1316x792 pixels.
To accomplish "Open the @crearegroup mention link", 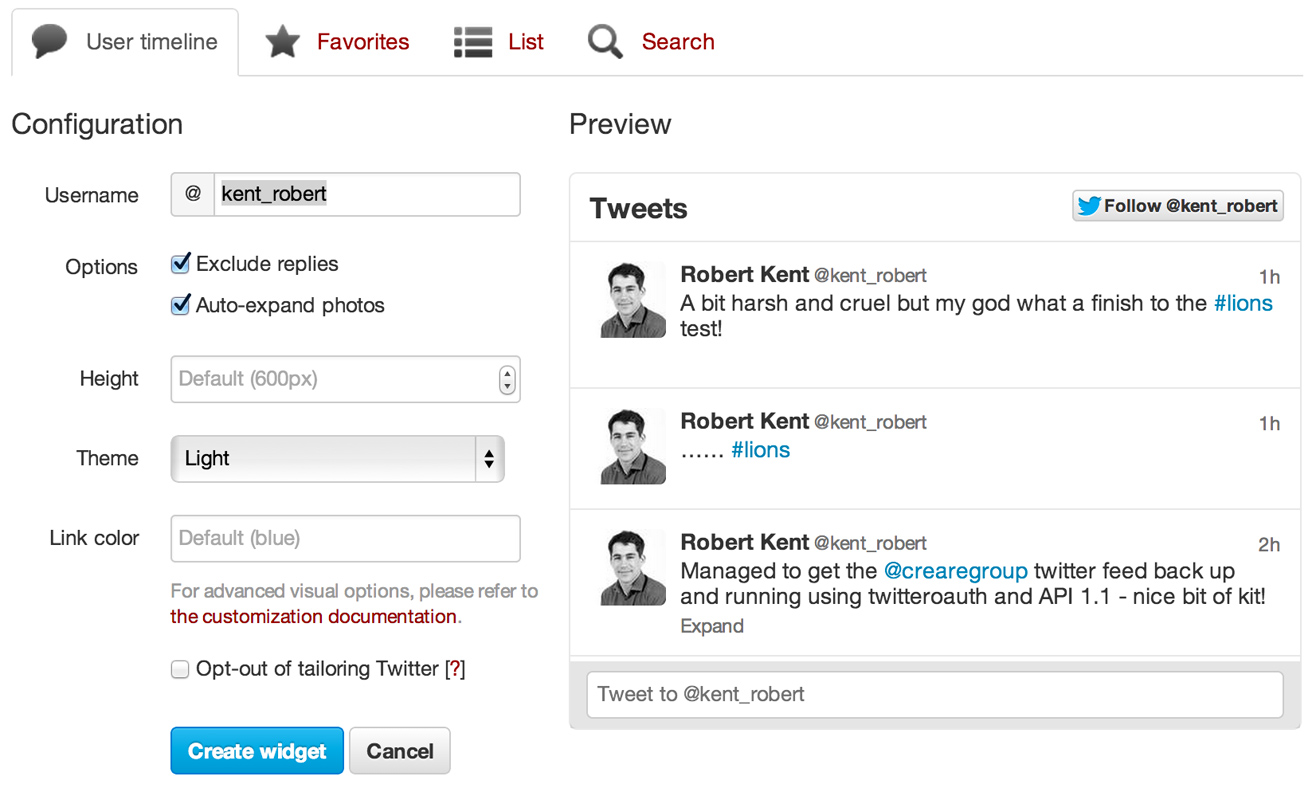I will pyautogui.click(x=956, y=571).
